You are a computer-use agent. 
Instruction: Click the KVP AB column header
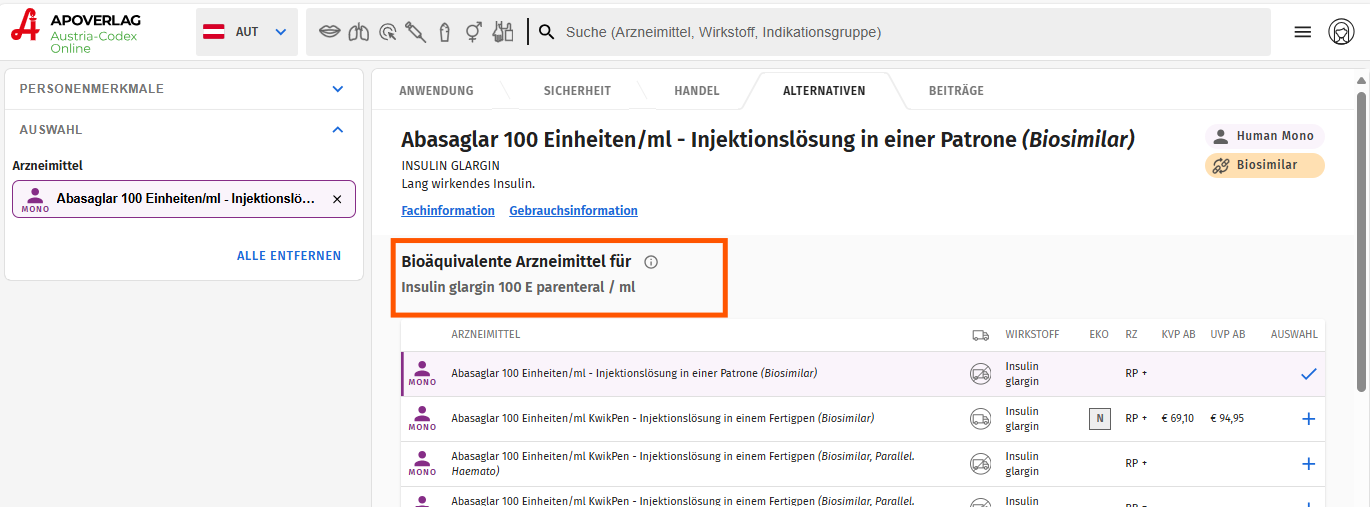coord(1178,335)
